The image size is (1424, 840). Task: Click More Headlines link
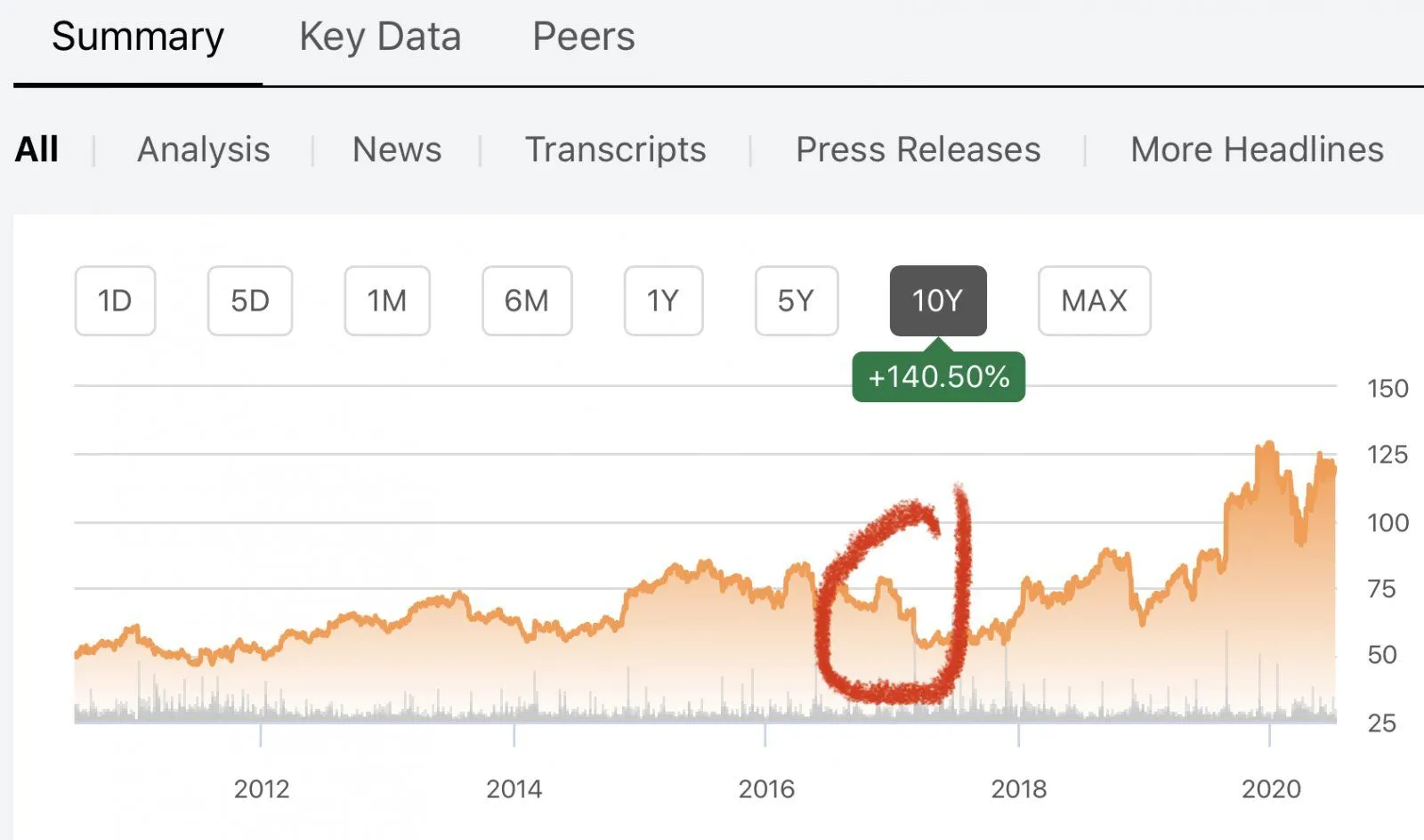point(1257,149)
